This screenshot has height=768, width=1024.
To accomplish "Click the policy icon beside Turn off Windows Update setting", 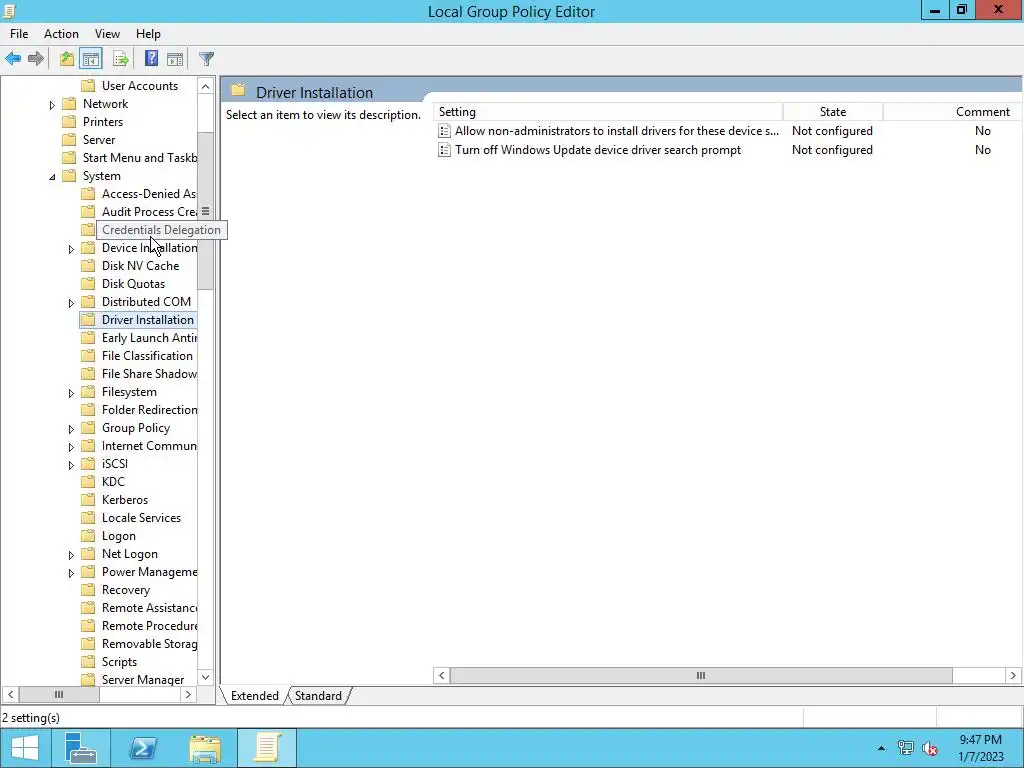I will point(444,150).
